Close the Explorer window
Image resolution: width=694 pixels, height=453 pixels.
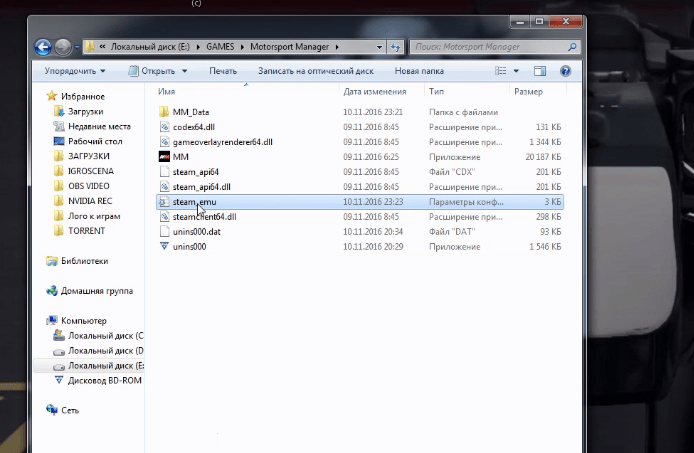point(565,21)
